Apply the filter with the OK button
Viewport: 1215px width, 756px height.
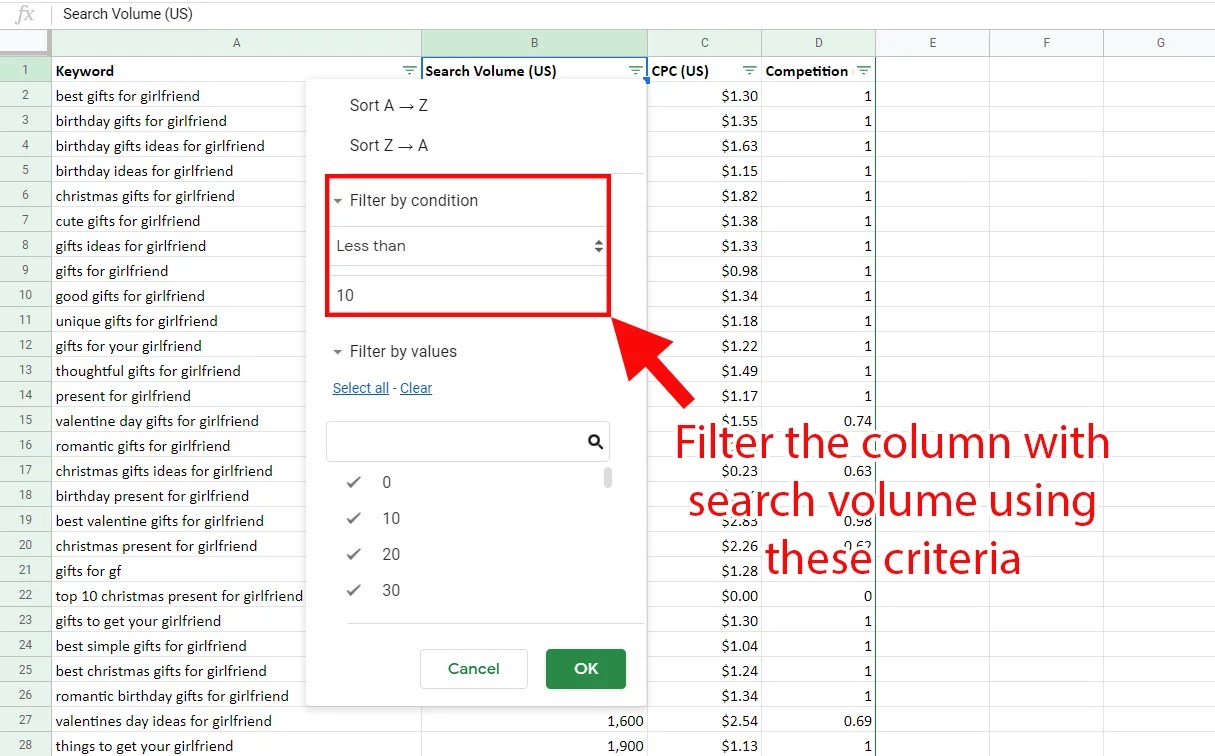[585, 670]
